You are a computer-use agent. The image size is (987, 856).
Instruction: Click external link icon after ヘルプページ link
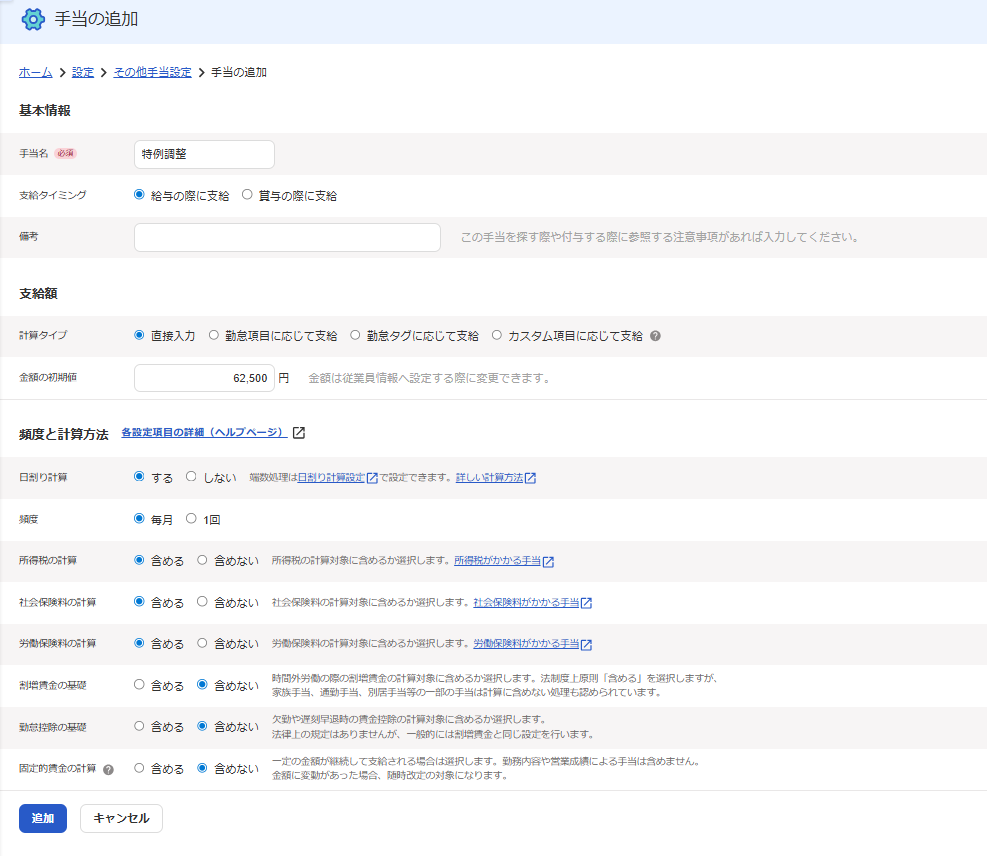299,433
